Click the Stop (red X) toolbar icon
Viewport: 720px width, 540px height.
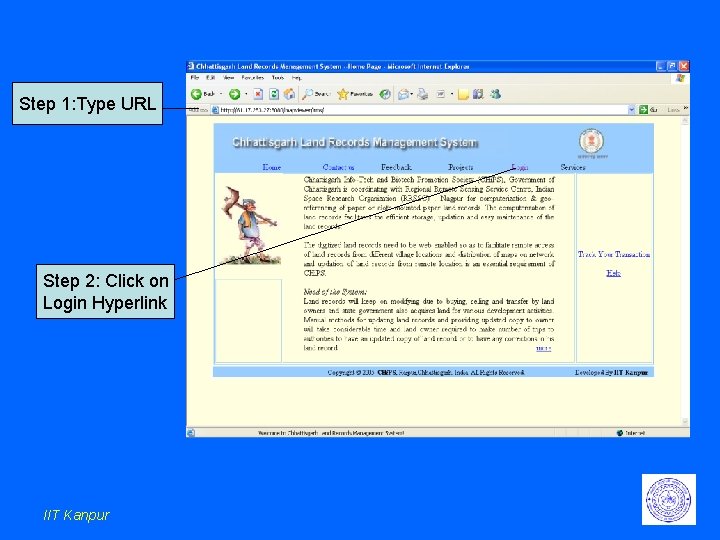click(258, 94)
